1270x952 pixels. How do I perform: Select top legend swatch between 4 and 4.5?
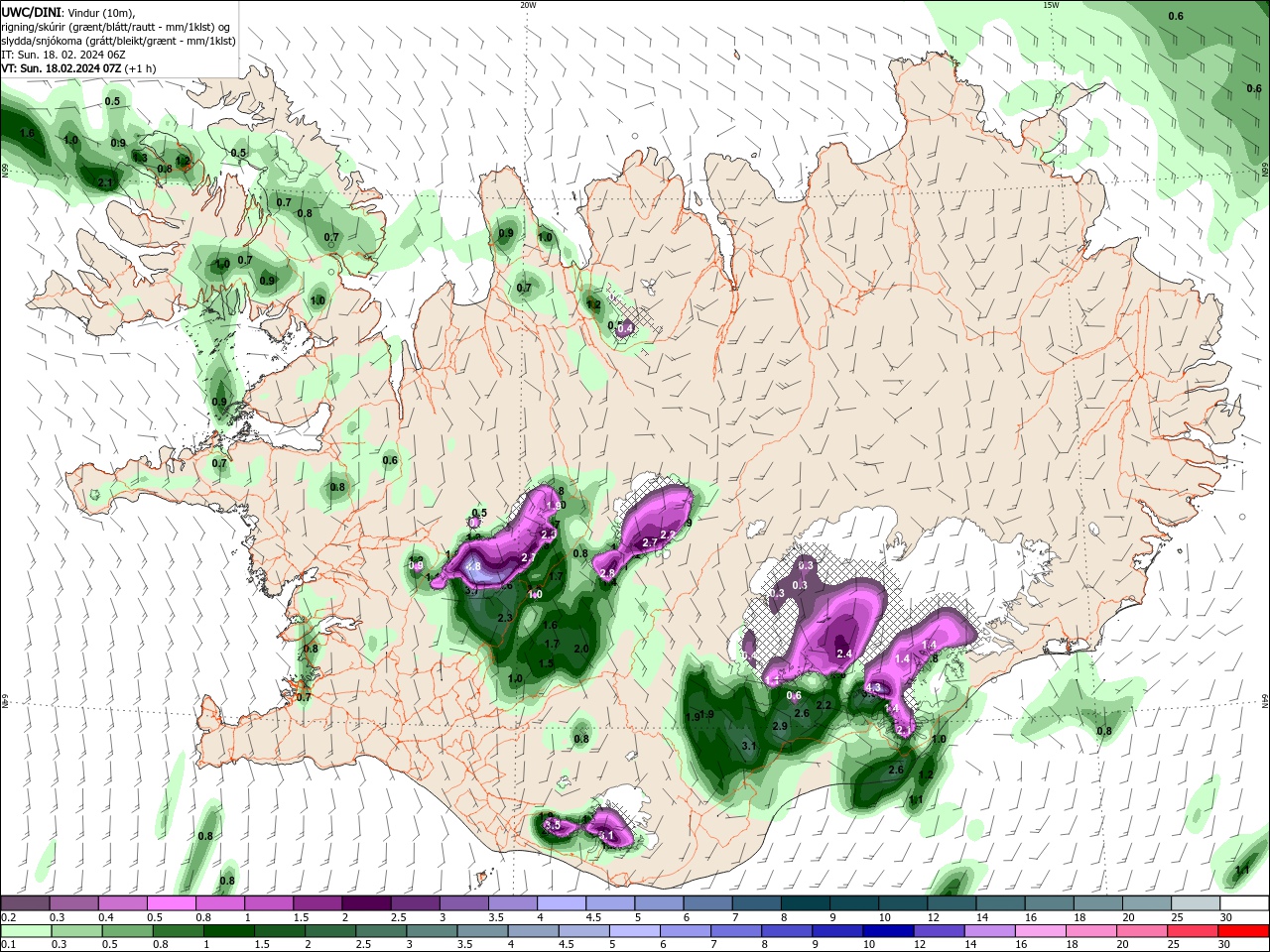coord(562,903)
